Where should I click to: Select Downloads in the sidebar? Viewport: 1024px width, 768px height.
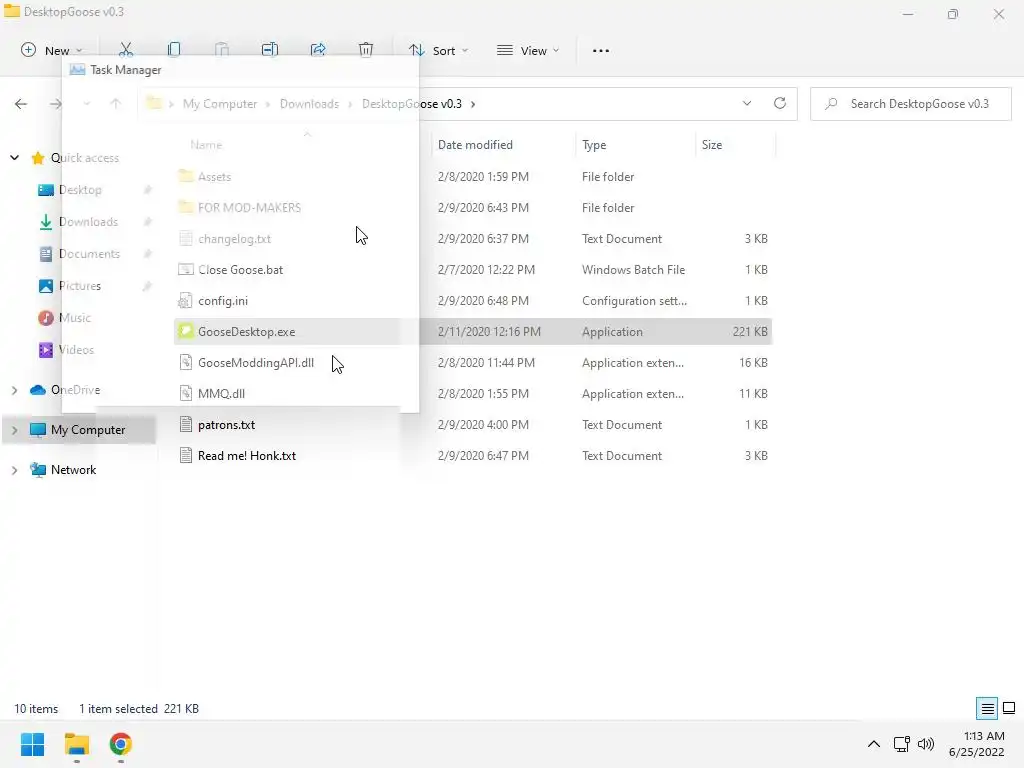point(88,221)
